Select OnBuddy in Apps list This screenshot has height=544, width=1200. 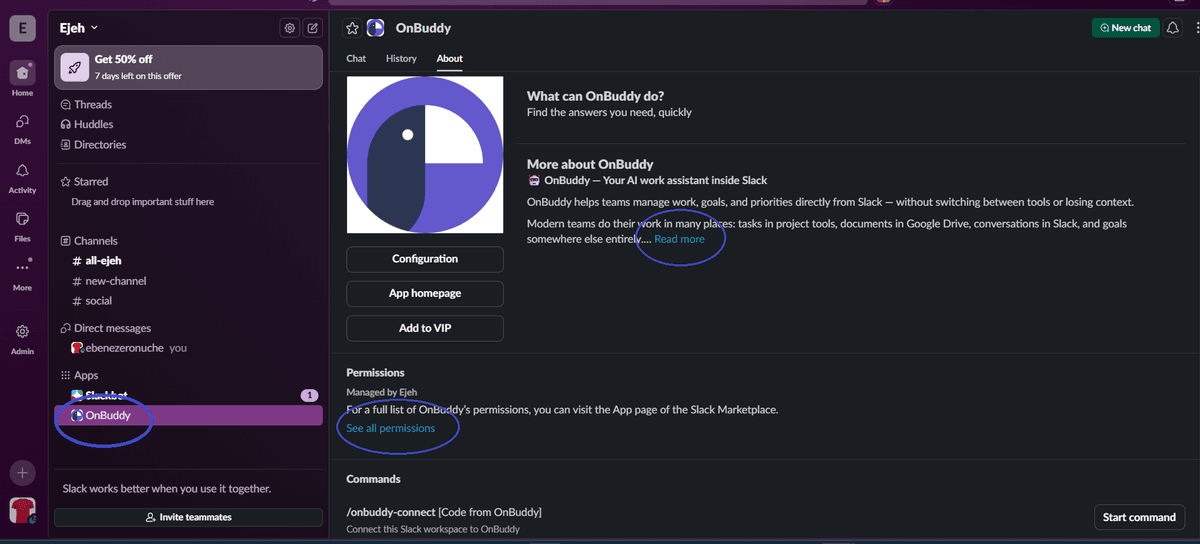click(189, 415)
